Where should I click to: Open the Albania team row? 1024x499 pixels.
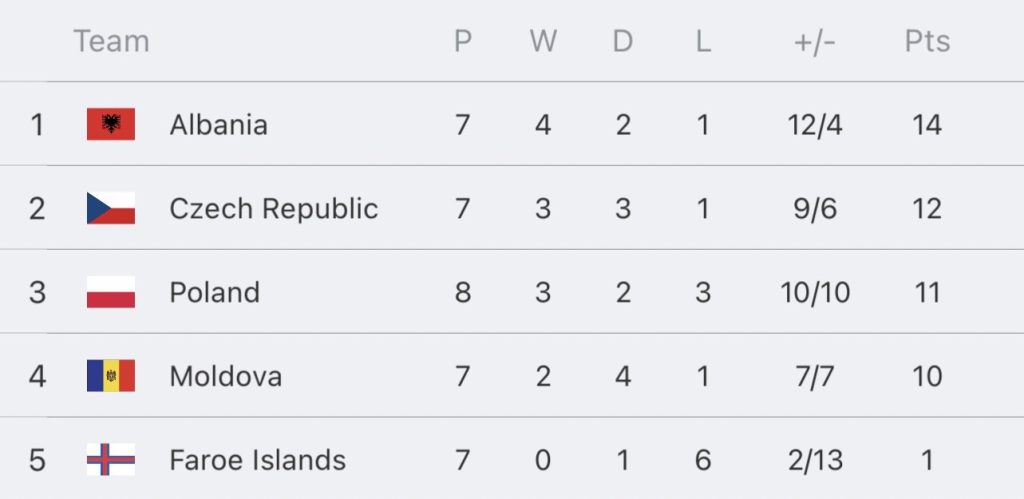pos(512,124)
